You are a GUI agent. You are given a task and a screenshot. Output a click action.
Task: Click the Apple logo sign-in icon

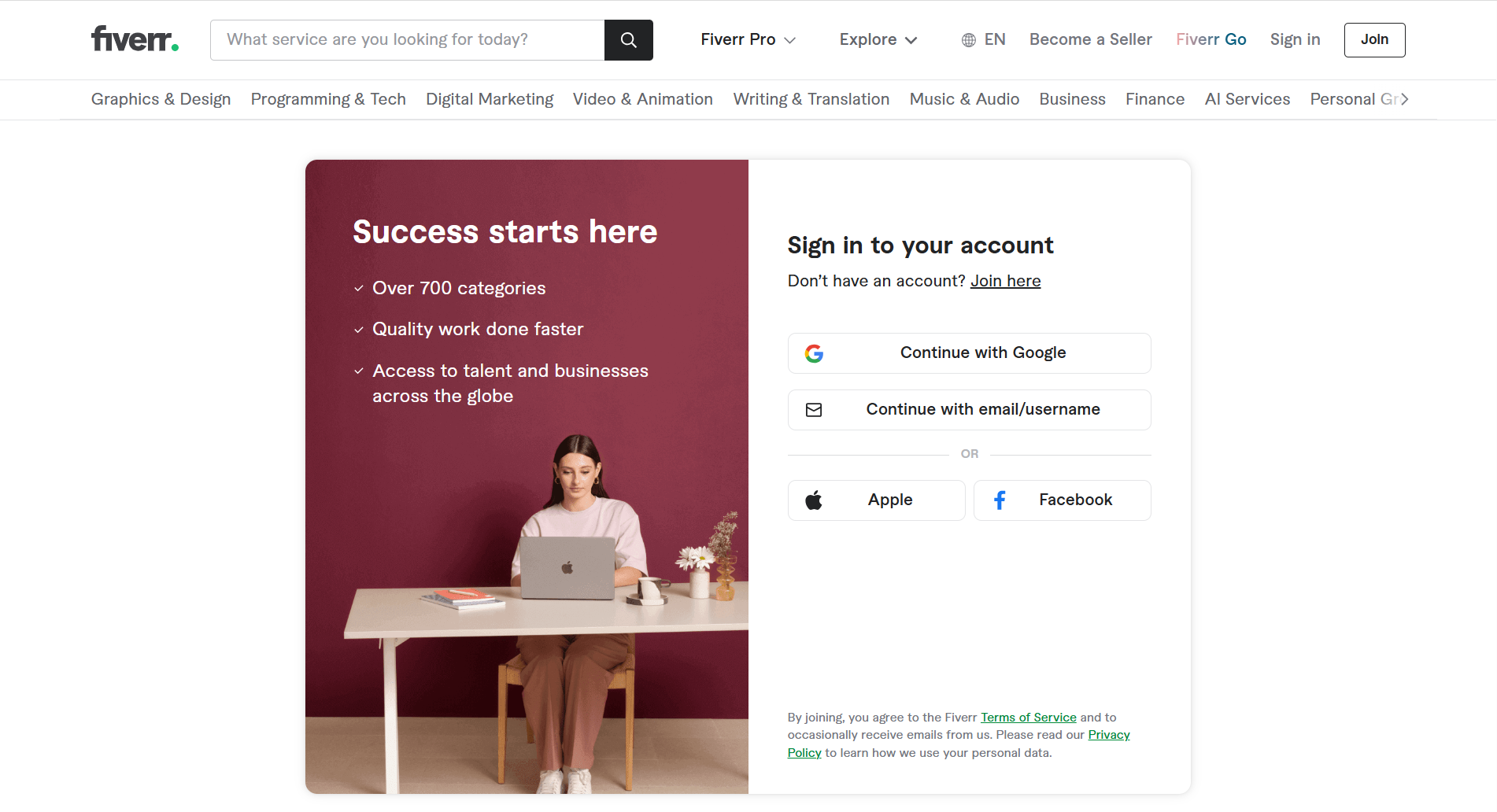coord(815,500)
